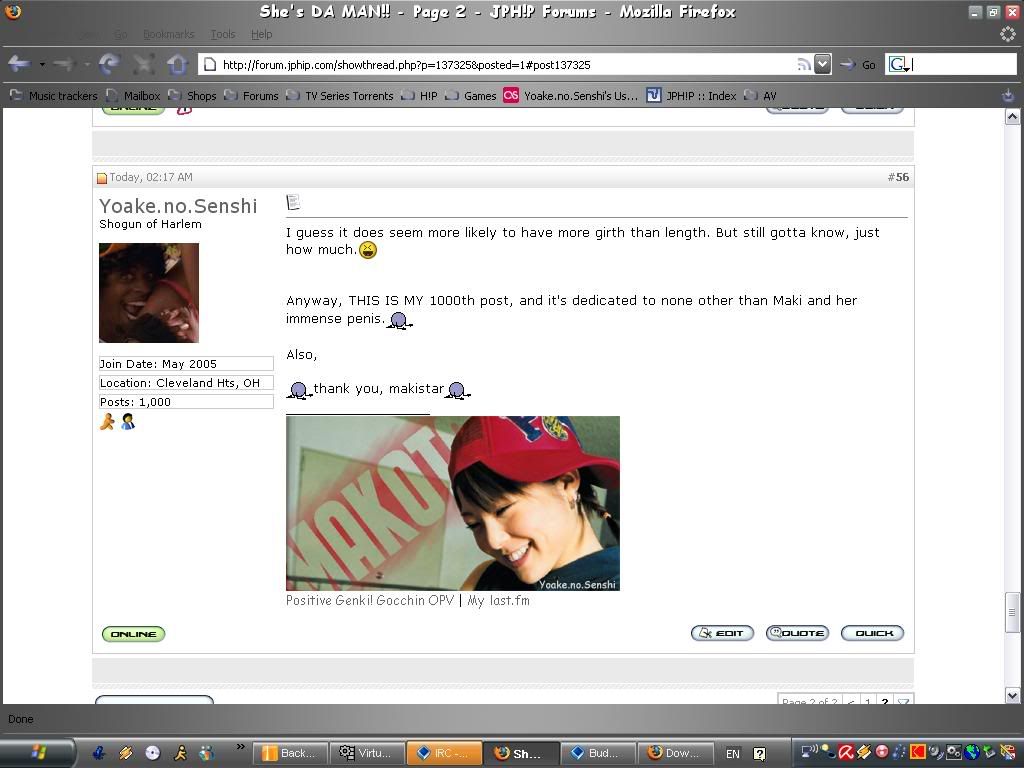The height and width of the screenshot is (768, 1024).
Task: Click the Online status badge on post #56
Action: (x=133, y=633)
